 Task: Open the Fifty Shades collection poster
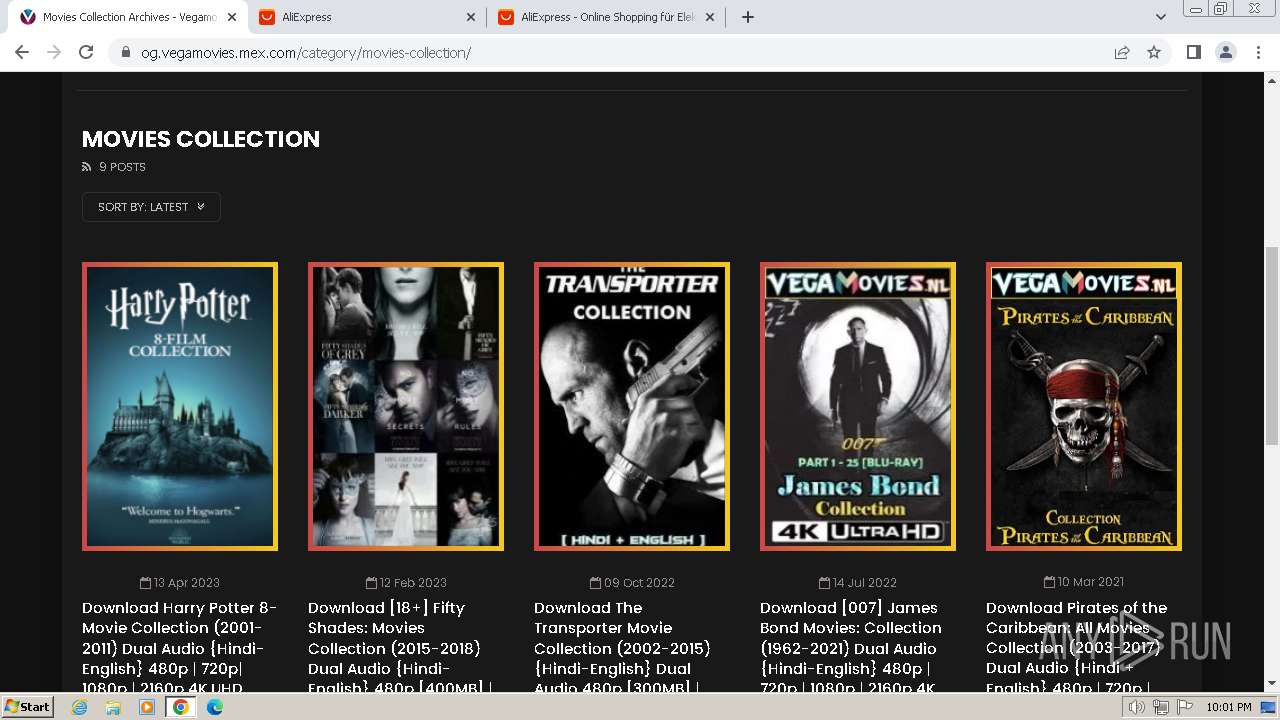tap(406, 406)
